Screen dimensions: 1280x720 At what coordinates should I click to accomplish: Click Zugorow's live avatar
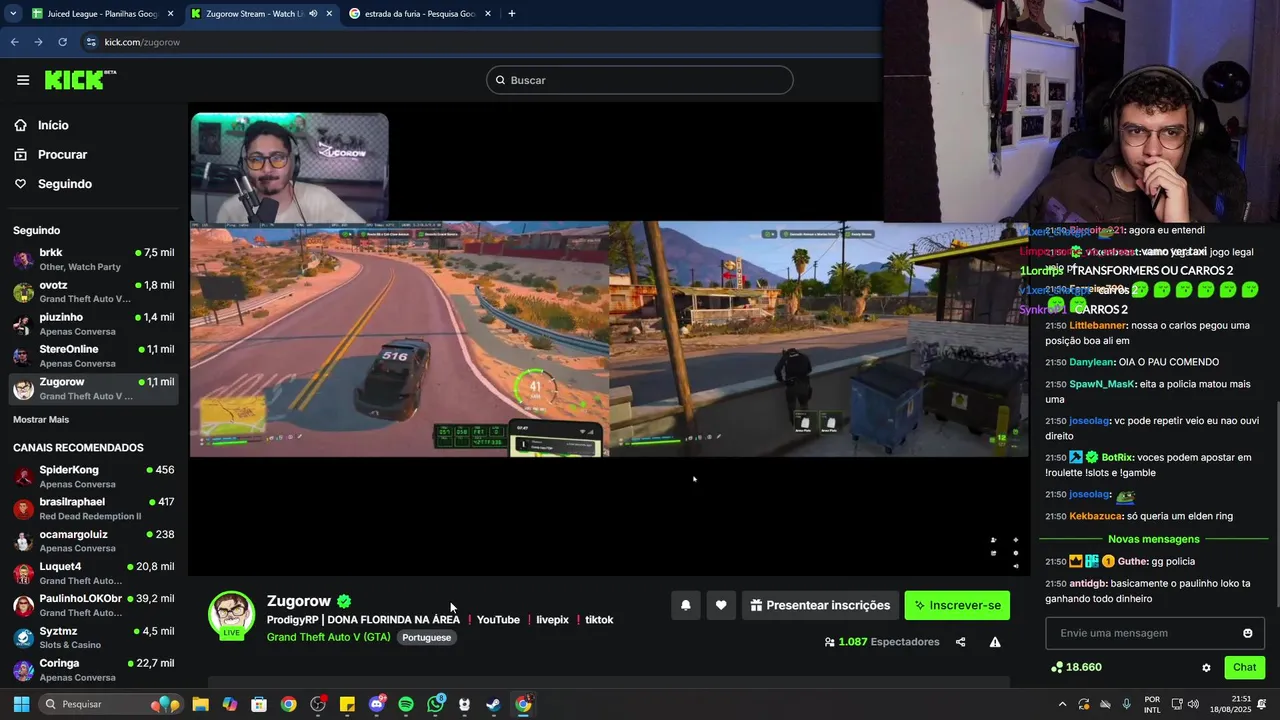[x=231, y=614]
